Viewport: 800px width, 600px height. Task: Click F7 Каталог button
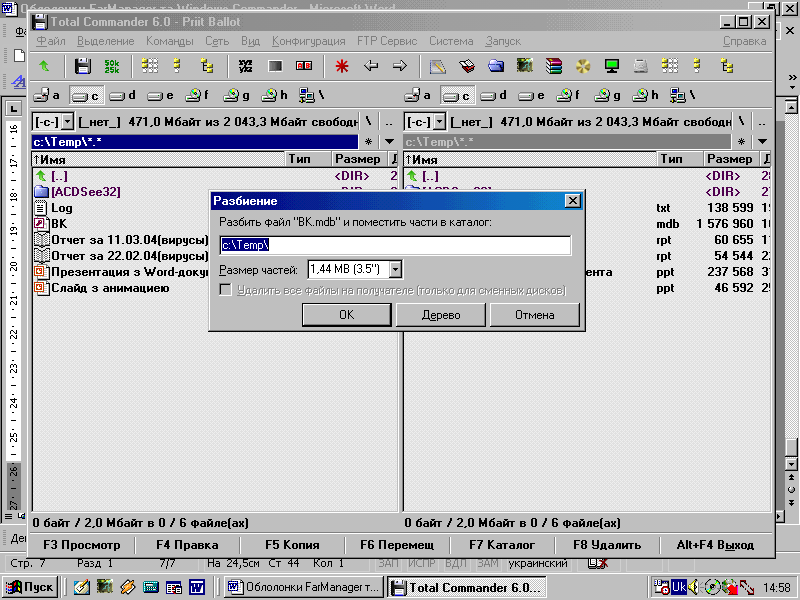coord(502,545)
